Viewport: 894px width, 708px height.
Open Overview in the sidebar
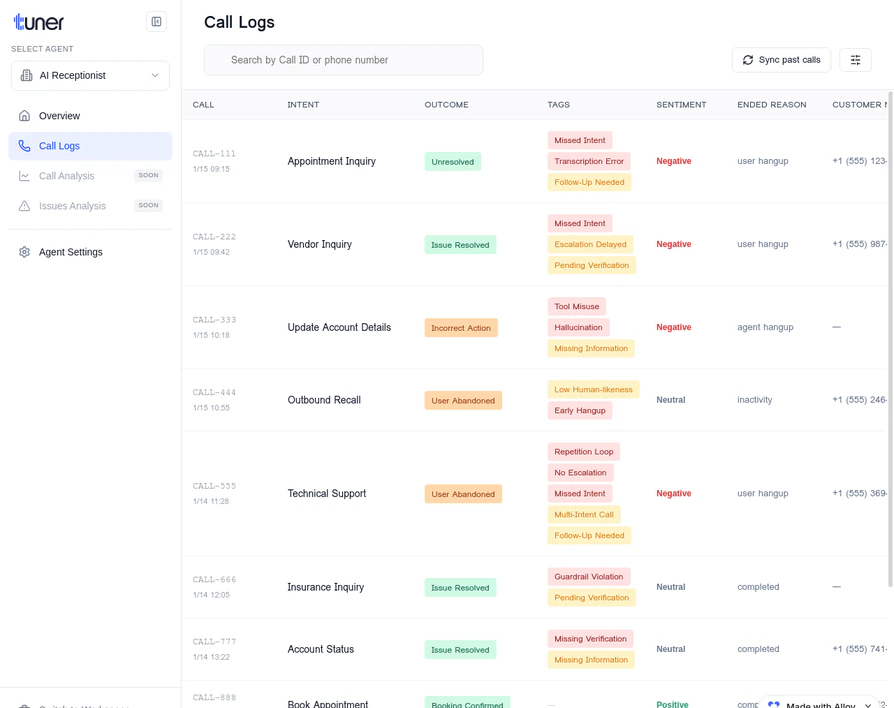click(90, 116)
